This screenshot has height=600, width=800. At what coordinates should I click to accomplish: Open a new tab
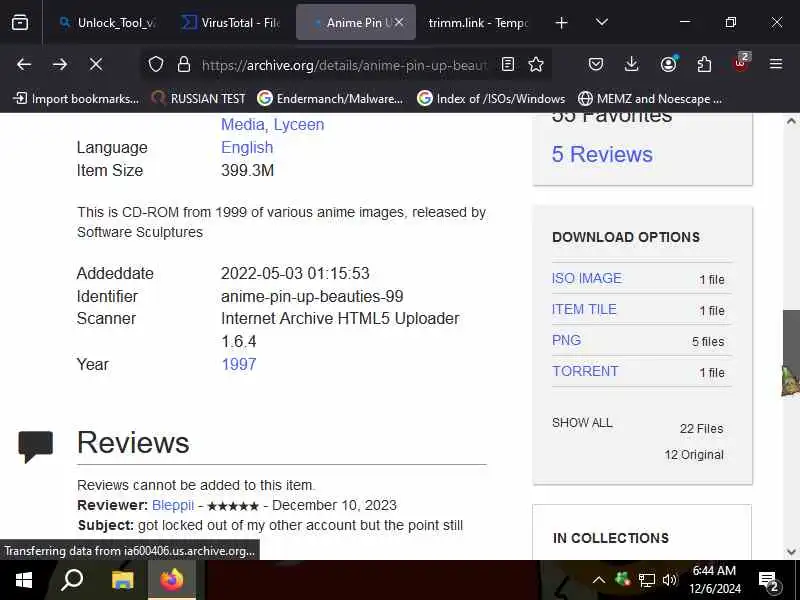pos(561,22)
